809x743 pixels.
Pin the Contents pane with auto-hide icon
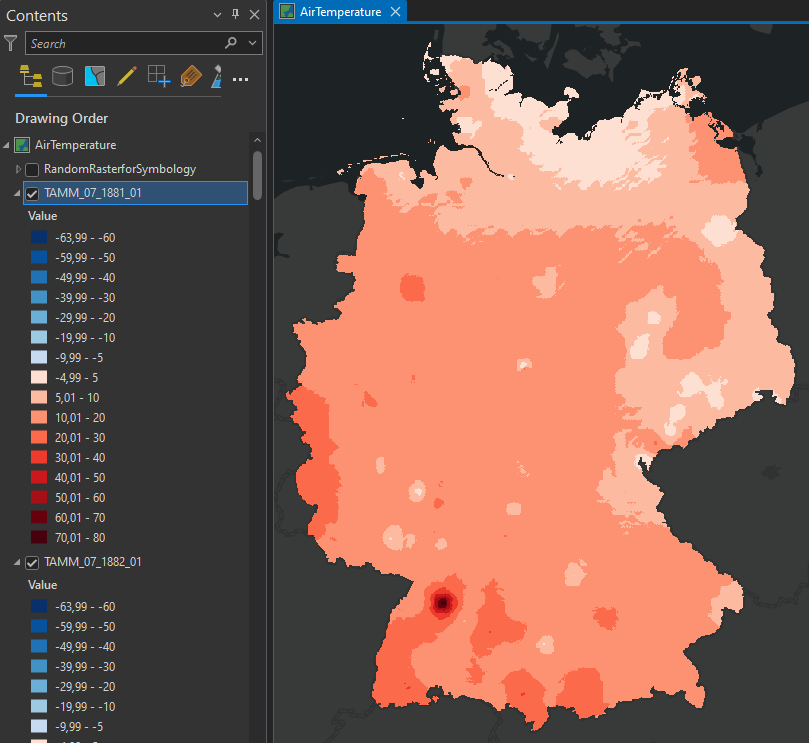tap(236, 14)
